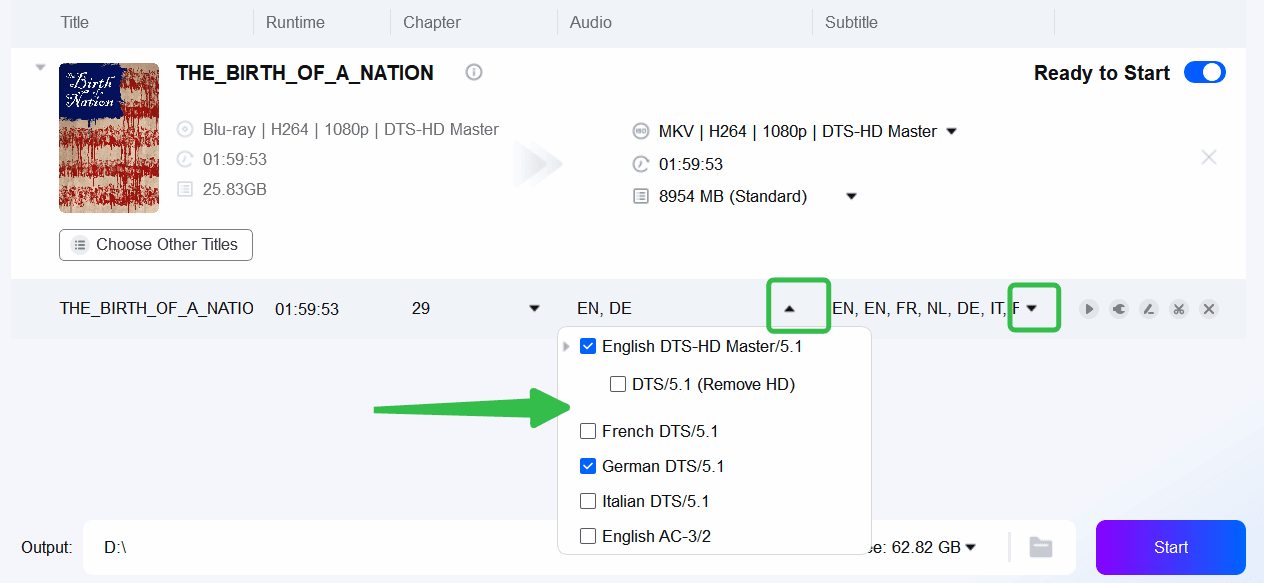1264x583 pixels.
Task: Click the Choose Other Titles button
Action: (x=156, y=245)
